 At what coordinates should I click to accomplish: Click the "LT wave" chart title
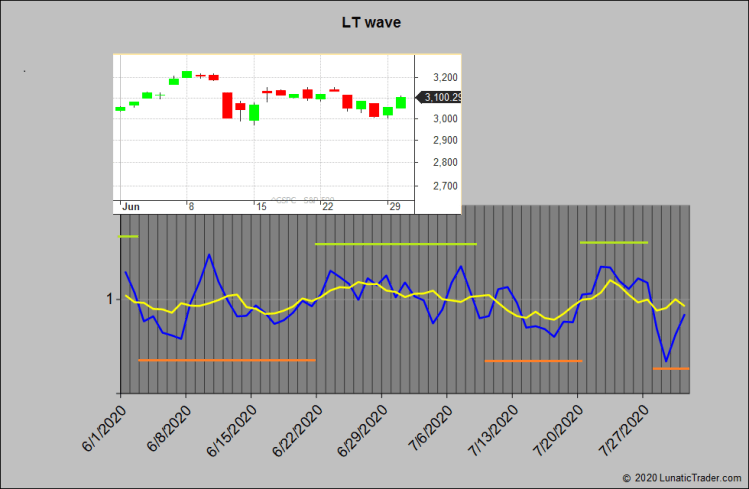[371, 22]
